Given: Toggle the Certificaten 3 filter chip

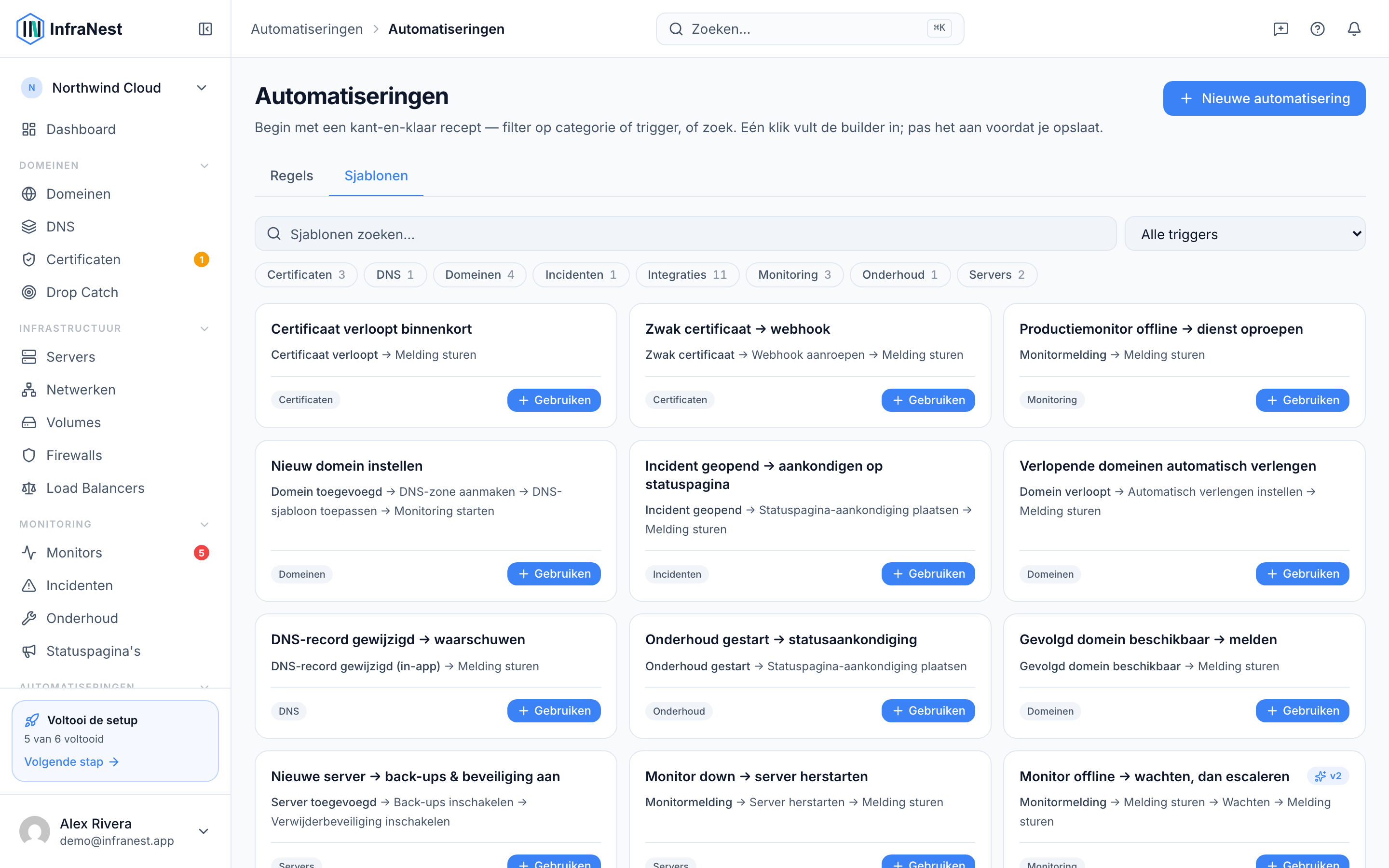Looking at the screenshot, I should tap(306, 275).
